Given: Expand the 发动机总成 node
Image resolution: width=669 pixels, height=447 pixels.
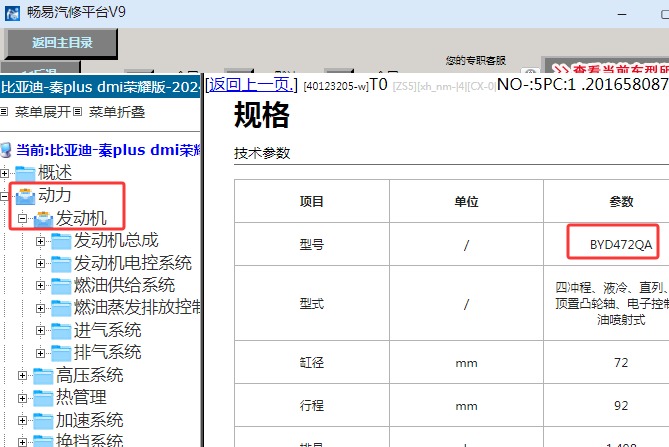Looking at the screenshot, I should pyautogui.click(x=41, y=241).
